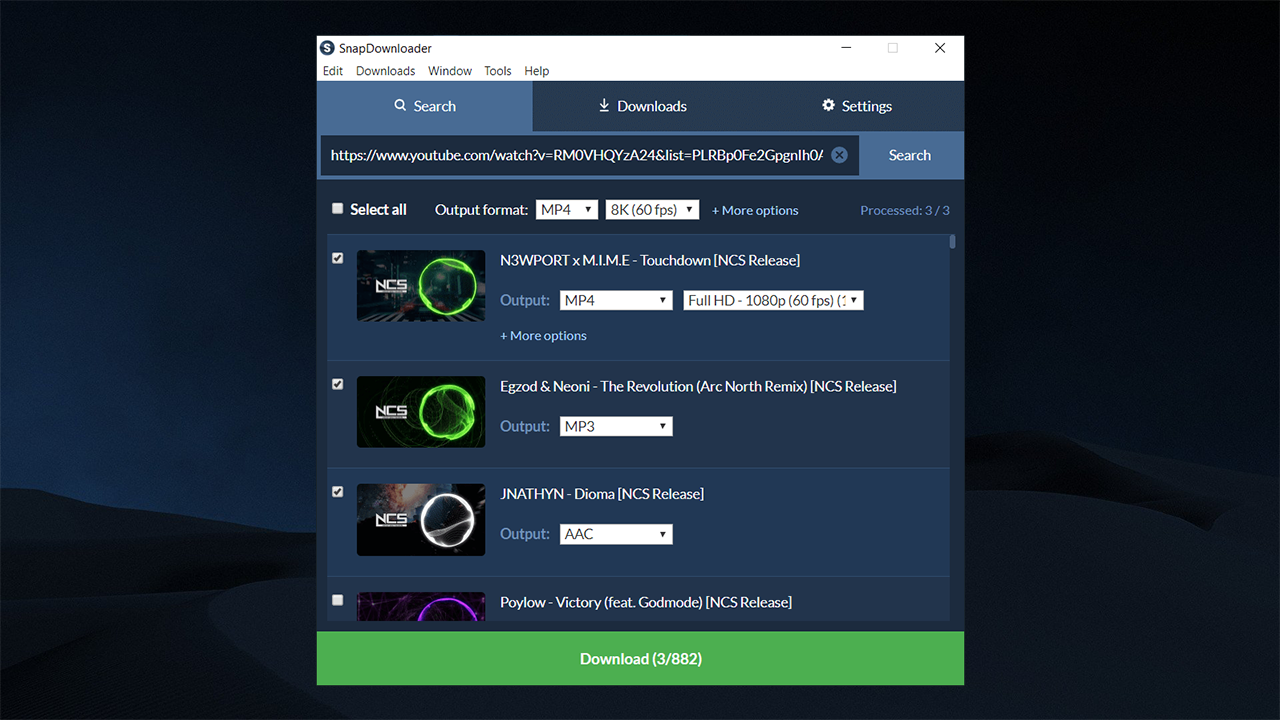Open the AAC output dropdown for Dioma

pos(616,534)
